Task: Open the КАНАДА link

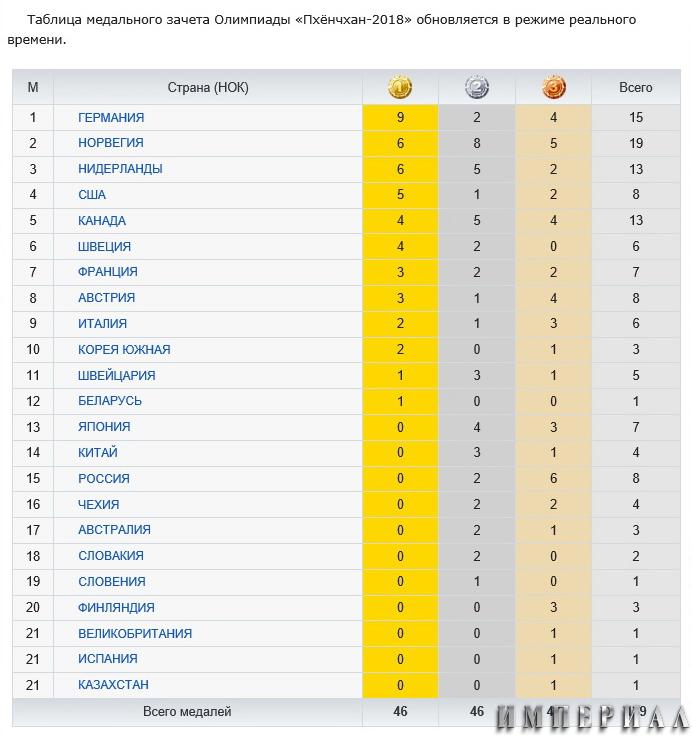Action: point(102,221)
